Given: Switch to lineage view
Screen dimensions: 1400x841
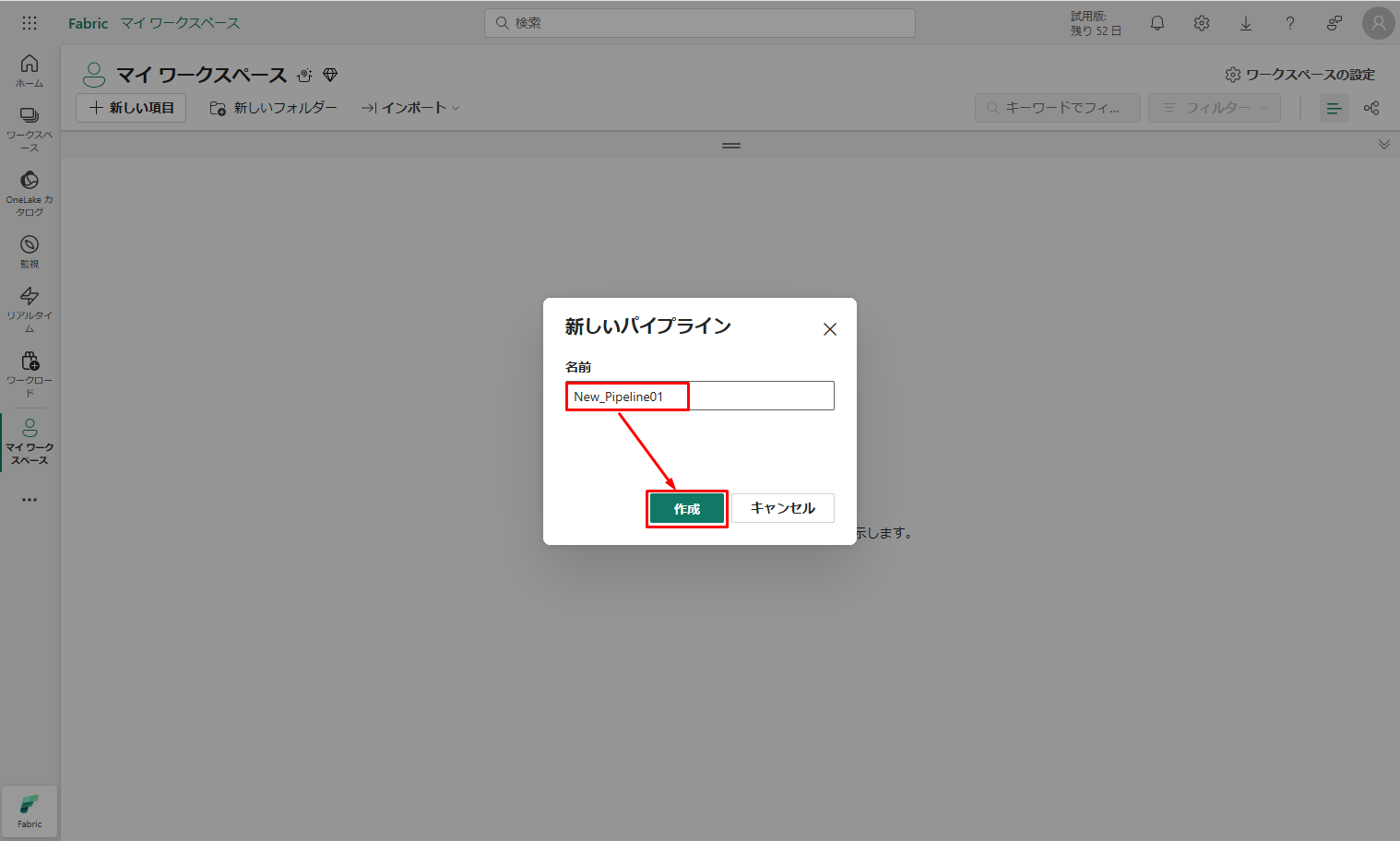Looking at the screenshot, I should [x=1371, y=108].
